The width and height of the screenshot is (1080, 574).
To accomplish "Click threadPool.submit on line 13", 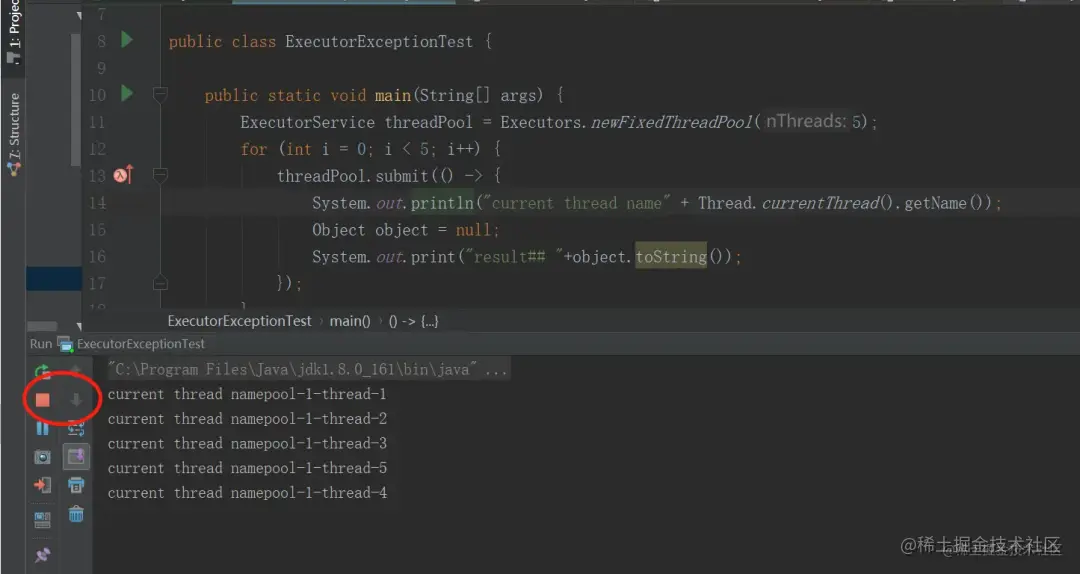I will tap(353, 176).
